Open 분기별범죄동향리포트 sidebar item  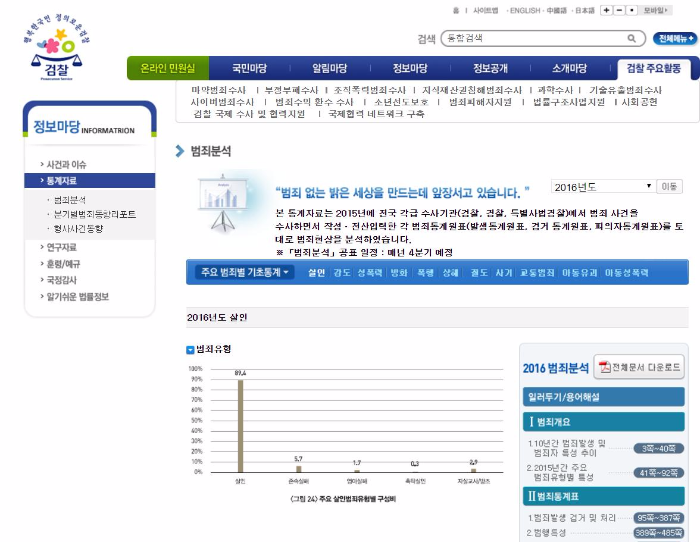[x=95, y=214]
